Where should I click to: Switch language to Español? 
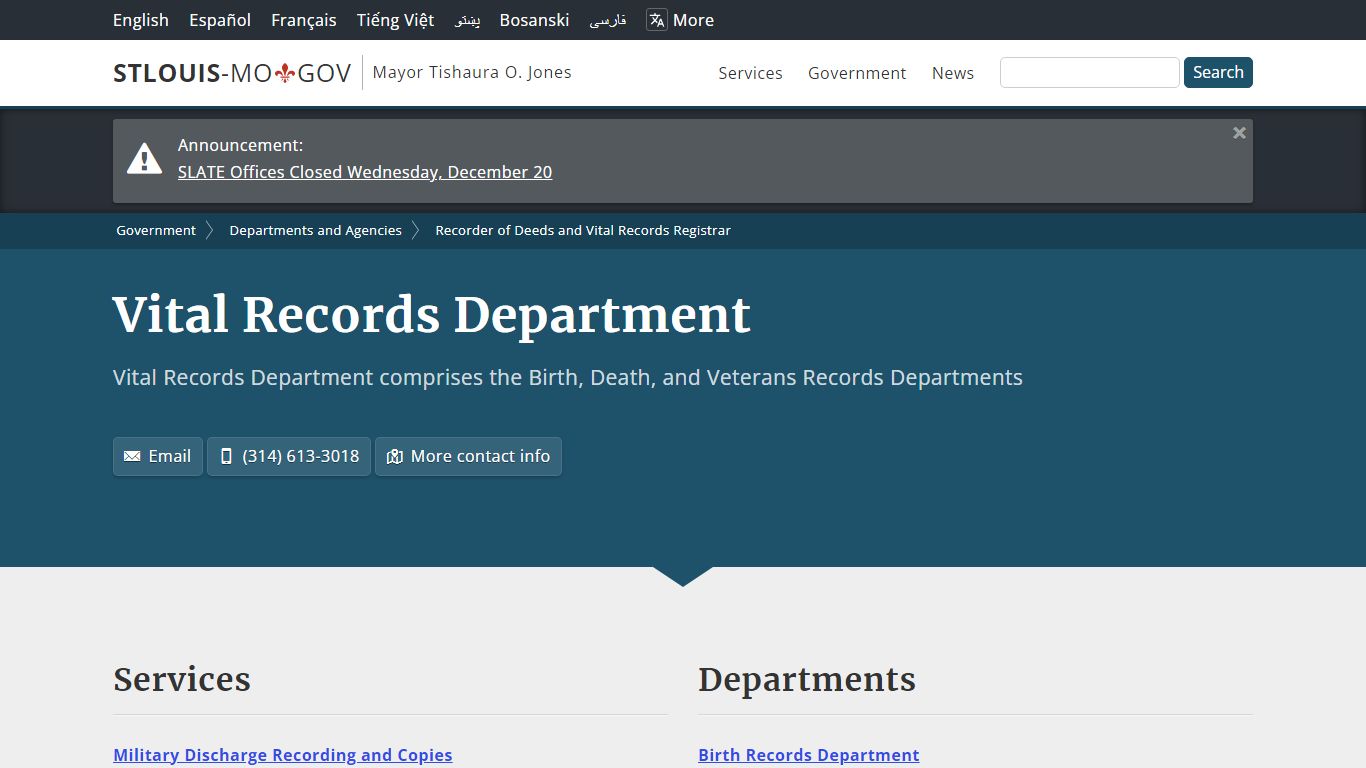pos(220,20)
